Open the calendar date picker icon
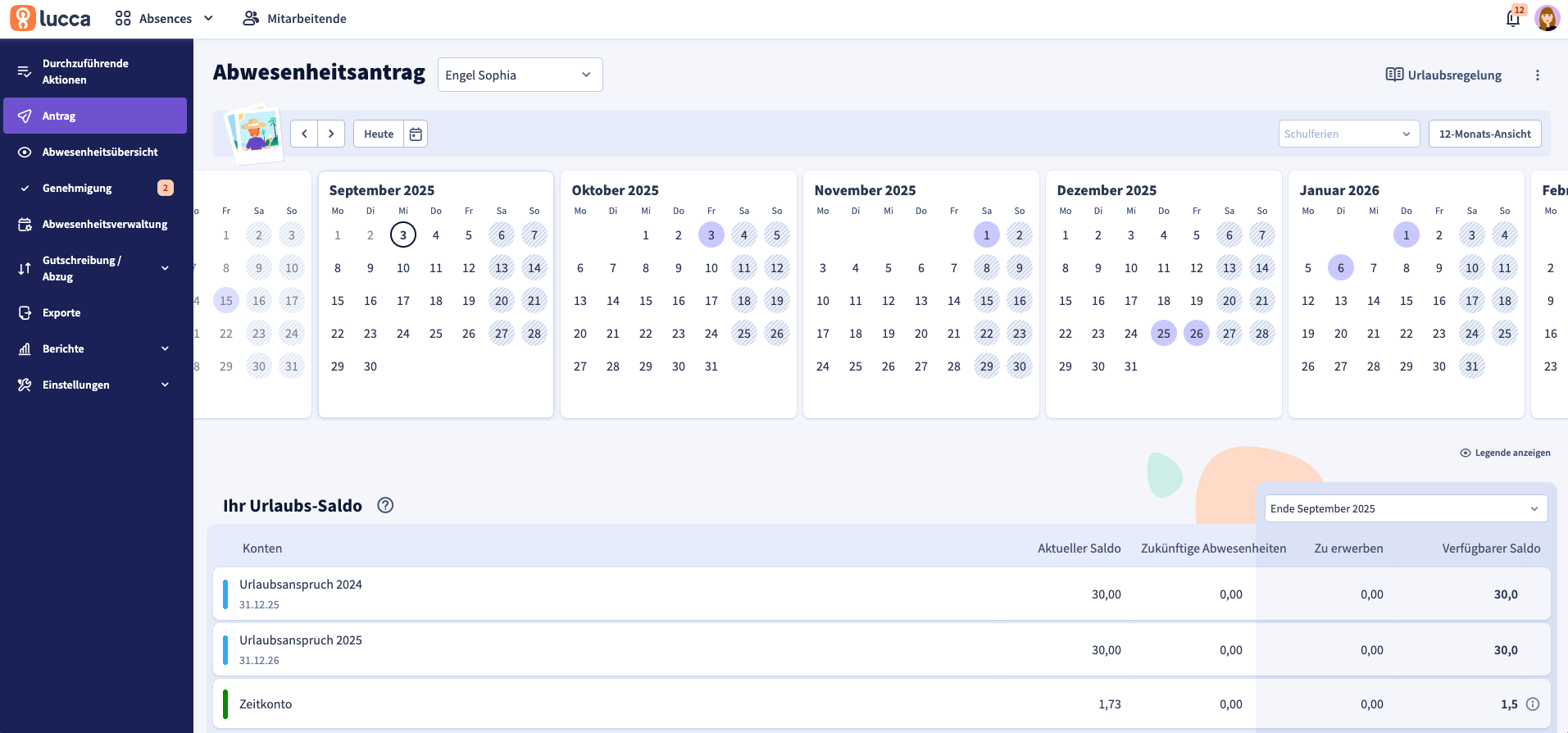 pos(416,134)
